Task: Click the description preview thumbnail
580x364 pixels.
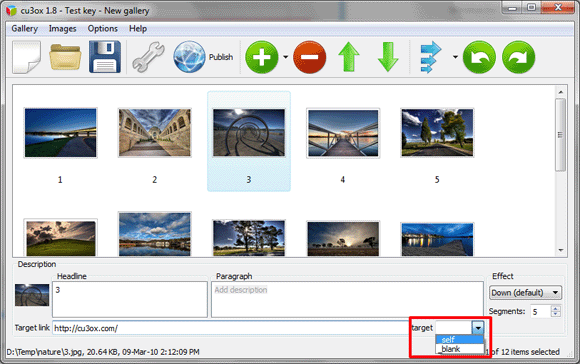Action: [x=32, y=295]
